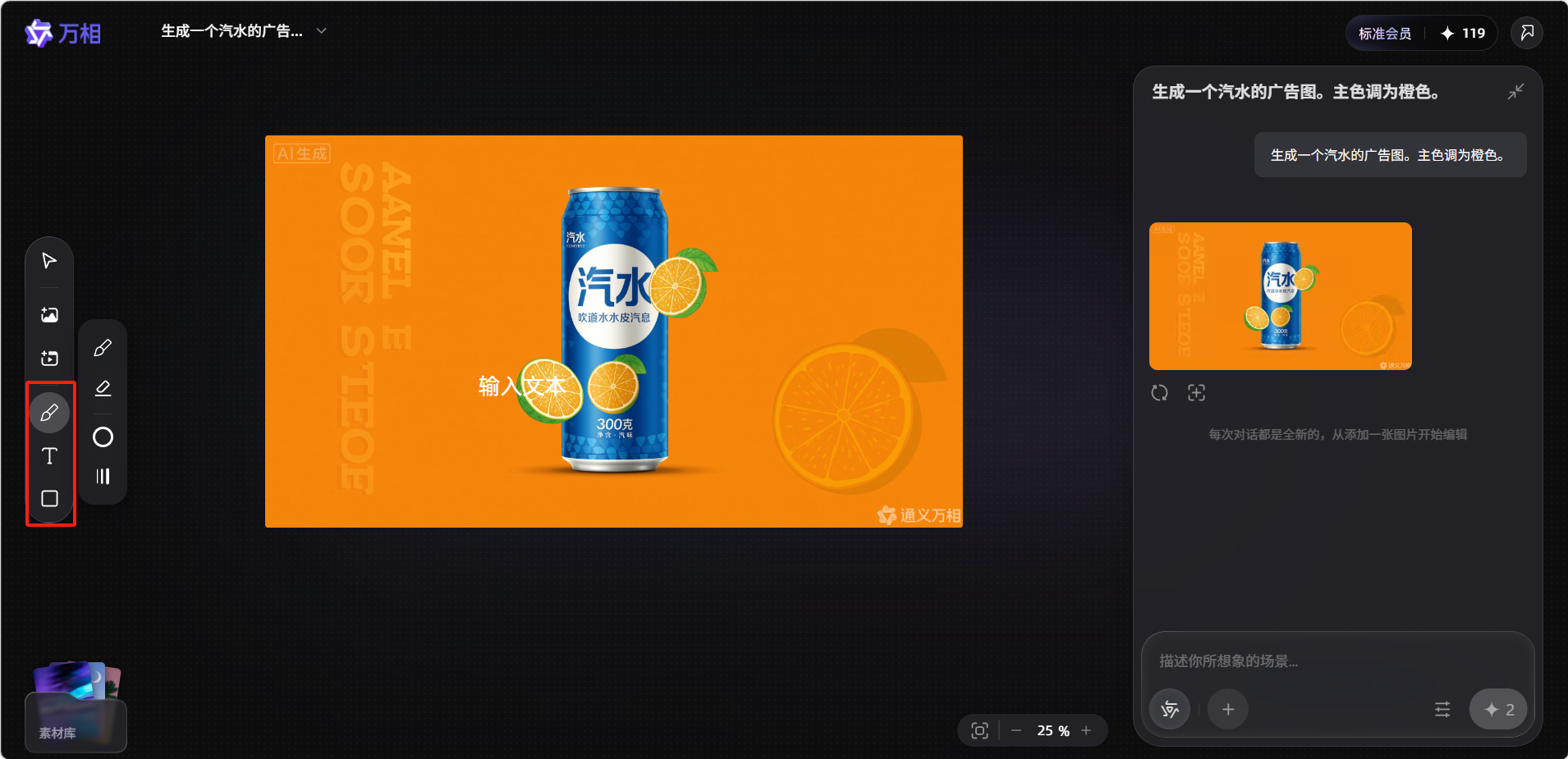Click the add video tool icon
Viewport: 1568px width, 759px height.
(x=49, y=359)
